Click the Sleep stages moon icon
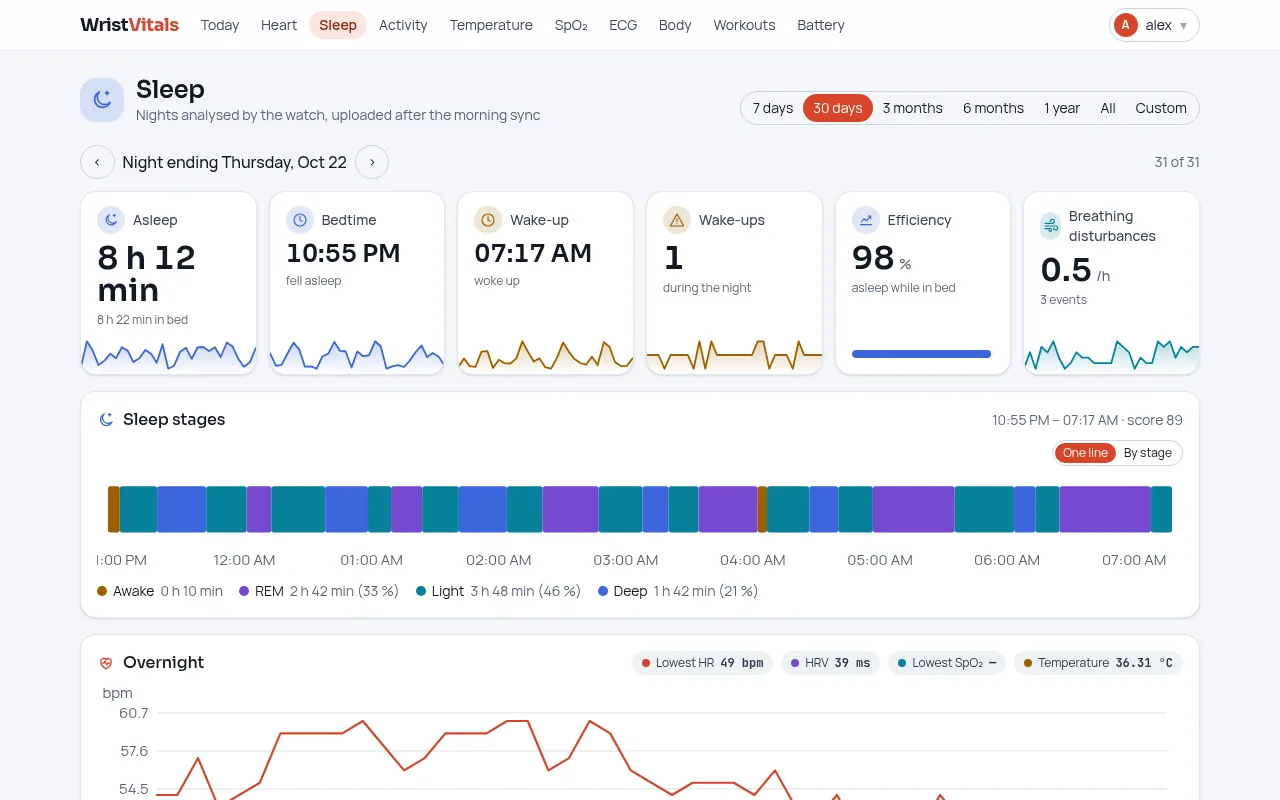The height and width of the screenshot is (800, 1280). point(106,420)
